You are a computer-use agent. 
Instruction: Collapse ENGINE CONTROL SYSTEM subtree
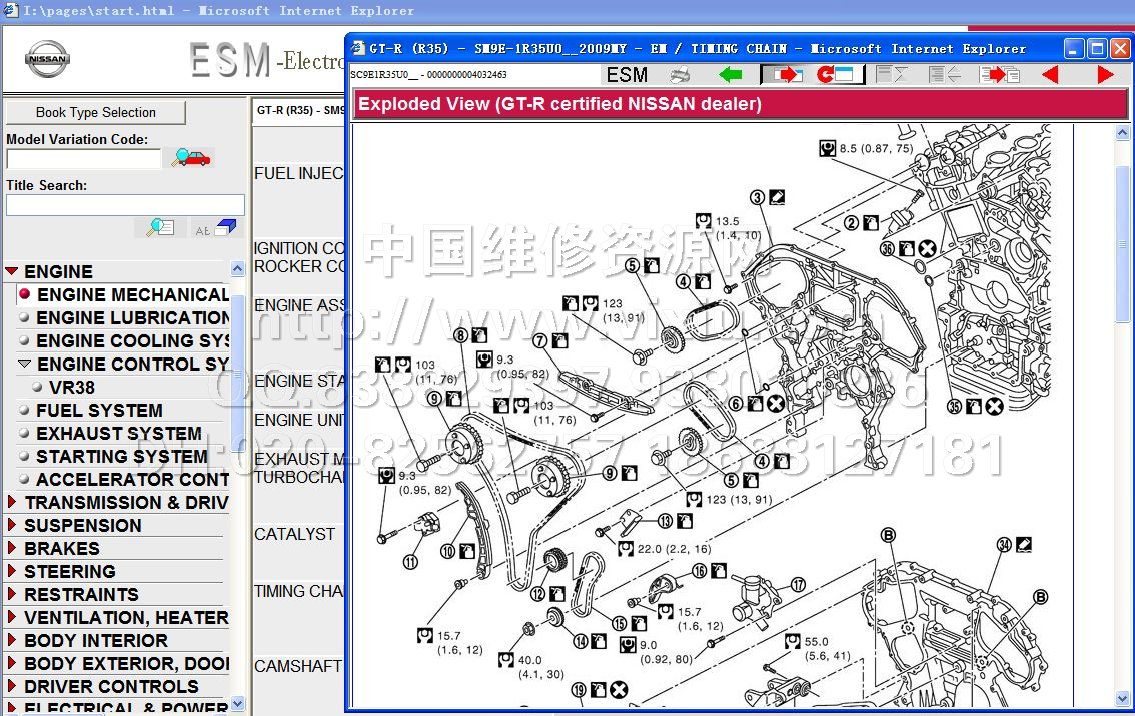pyautogui.click(x=25, y=364)
